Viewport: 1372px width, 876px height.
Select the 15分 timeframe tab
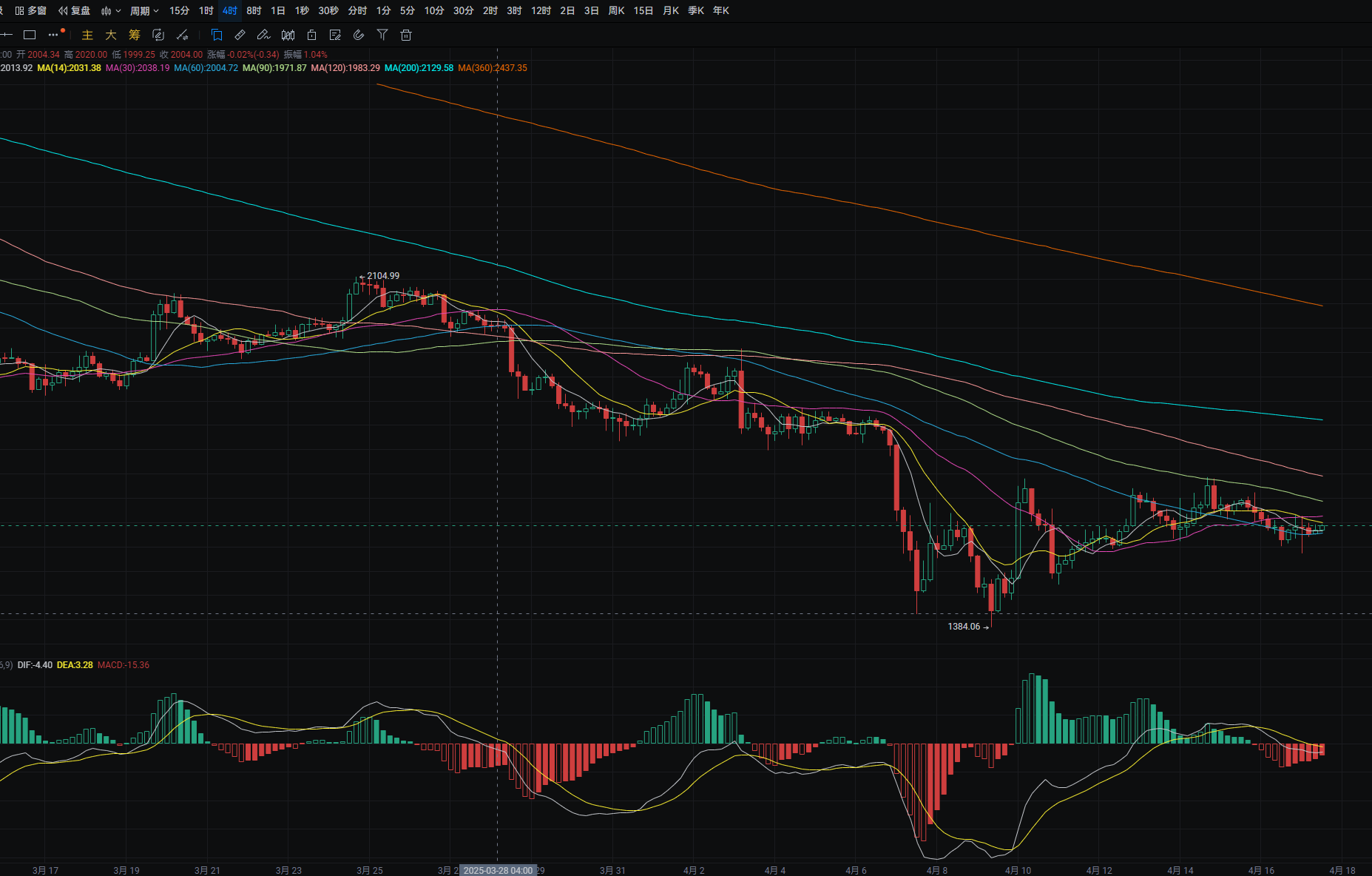point(179,10)
